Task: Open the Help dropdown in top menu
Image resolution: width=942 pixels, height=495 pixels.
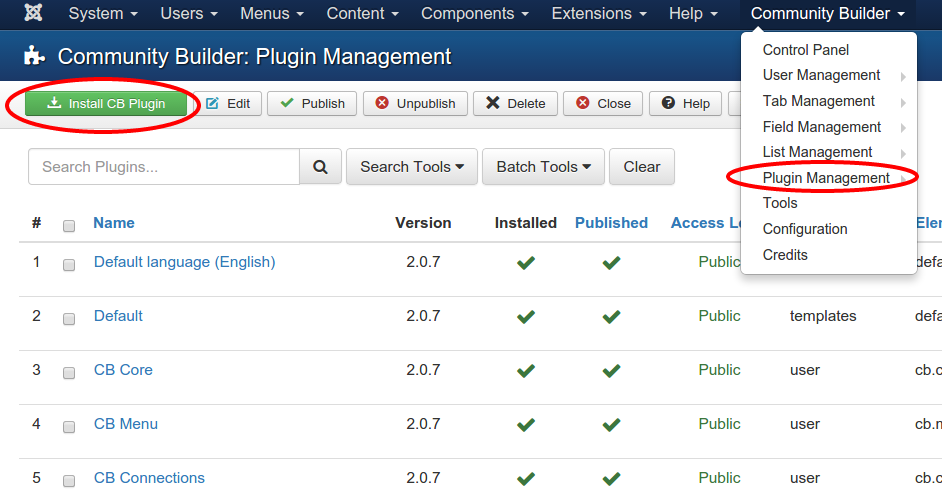Action: (693, 13)
